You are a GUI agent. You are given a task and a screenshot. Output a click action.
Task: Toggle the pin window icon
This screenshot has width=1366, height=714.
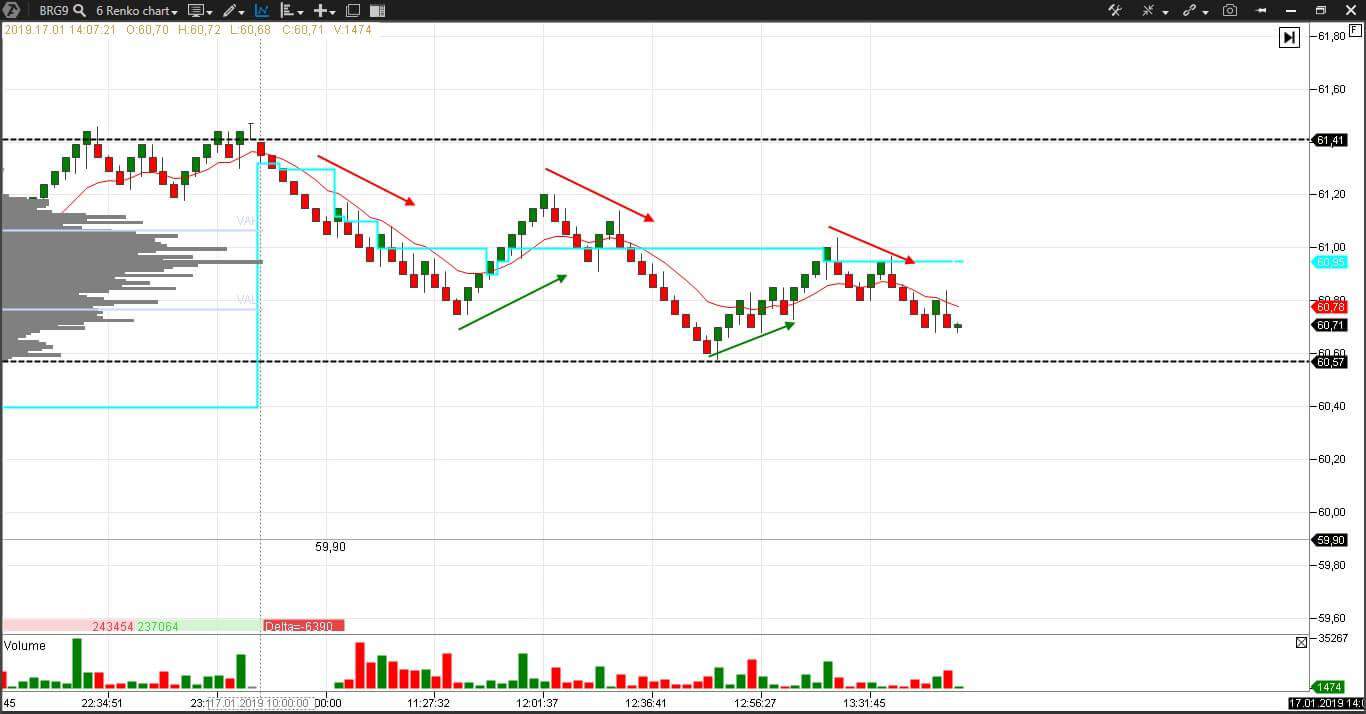pyautogui.click(x=1261, y=11)
